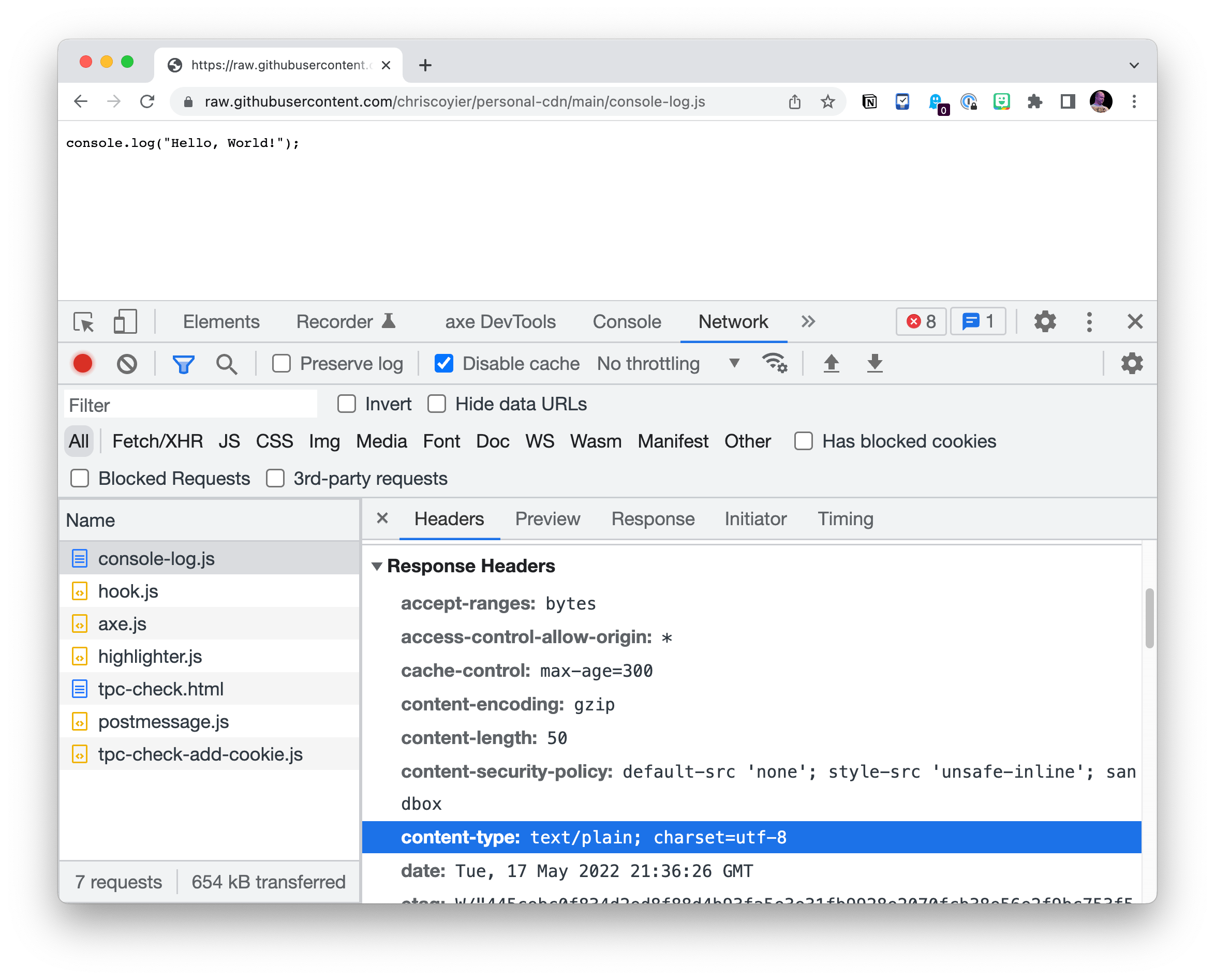Click the import HAR upload arrow

[x=831, y=363]
